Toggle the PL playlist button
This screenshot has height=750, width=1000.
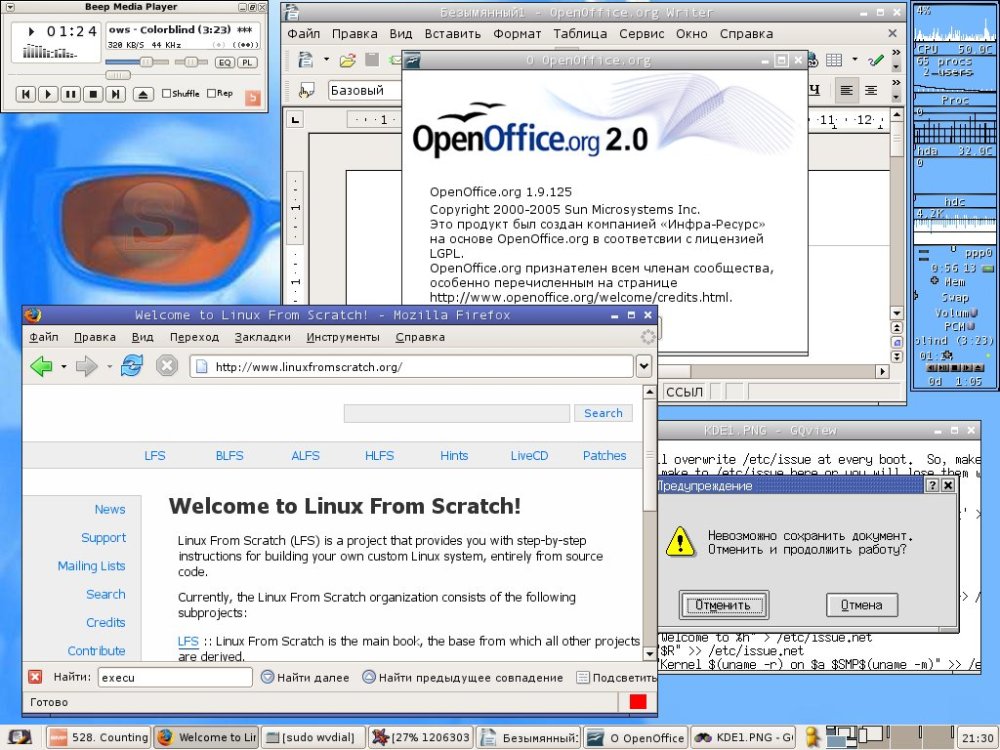(x=247, y=62)
